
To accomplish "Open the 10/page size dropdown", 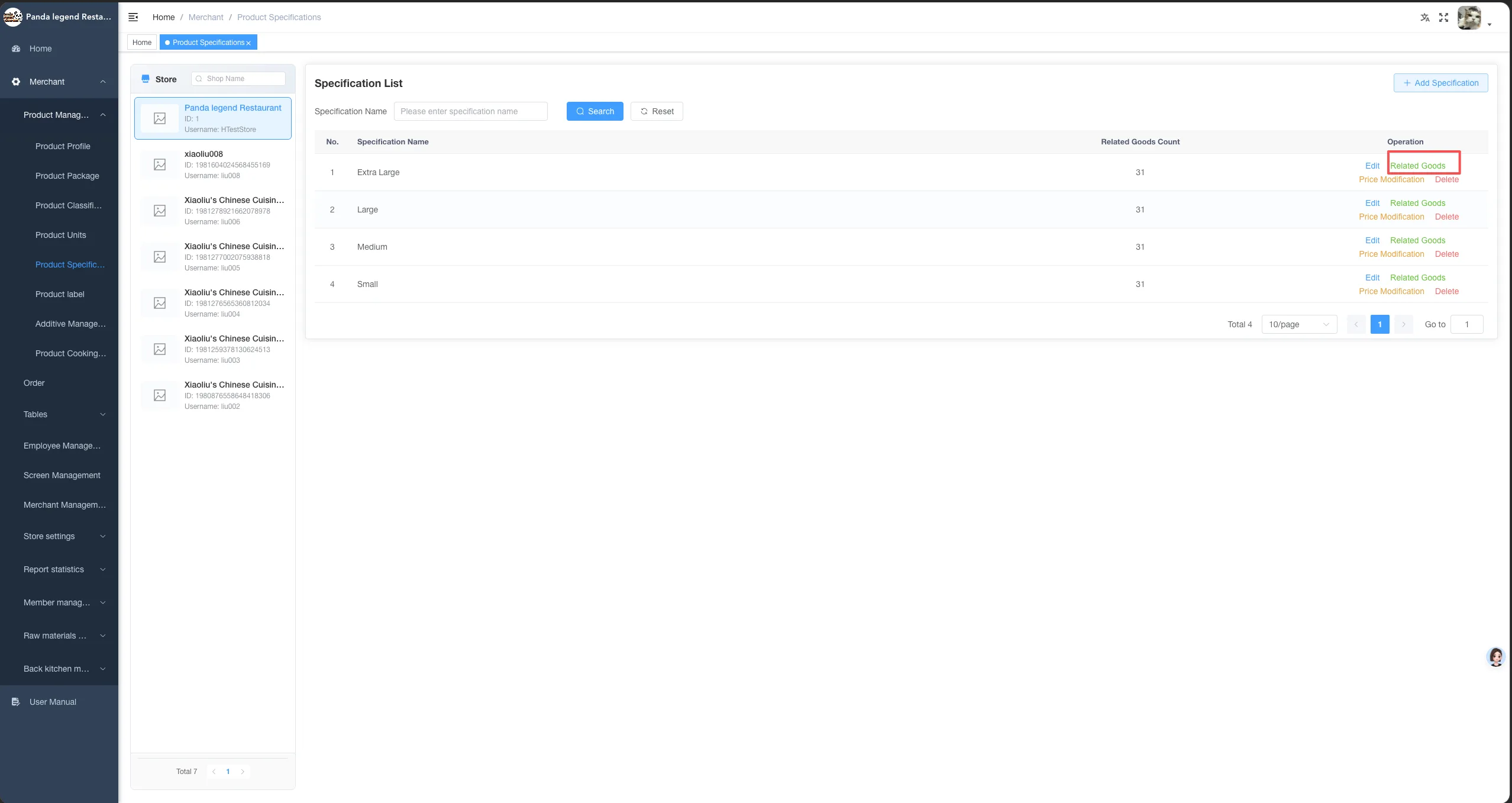I will (x=1299, y=324).
